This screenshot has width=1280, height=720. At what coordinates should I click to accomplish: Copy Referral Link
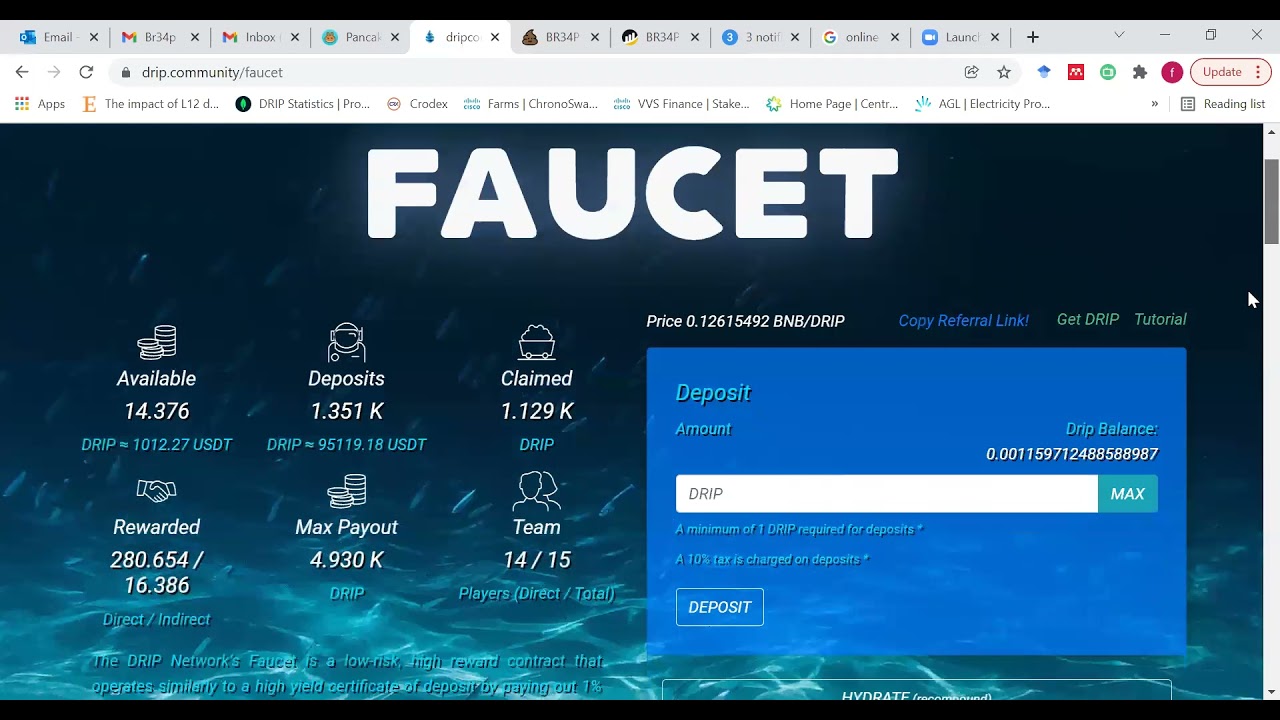(964, 321)
